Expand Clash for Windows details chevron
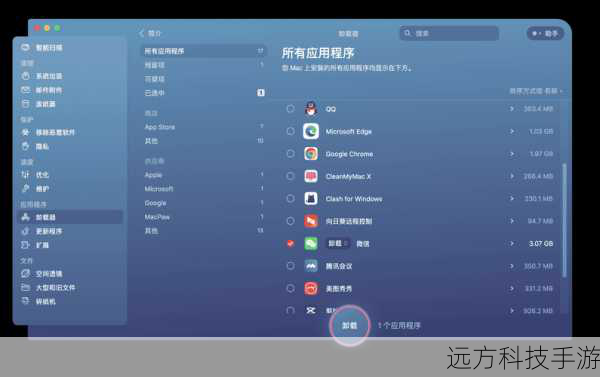 pyautogui.click(x=512, y=198)
